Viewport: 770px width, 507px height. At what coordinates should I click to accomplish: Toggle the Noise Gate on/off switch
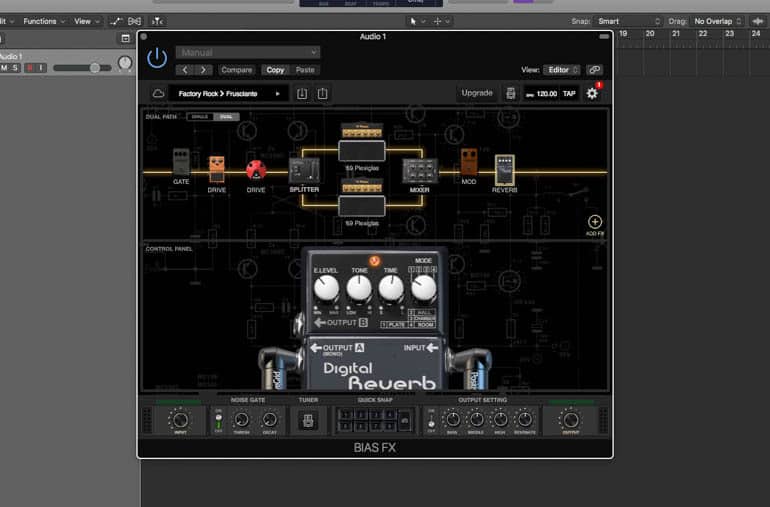click(219, 422)
